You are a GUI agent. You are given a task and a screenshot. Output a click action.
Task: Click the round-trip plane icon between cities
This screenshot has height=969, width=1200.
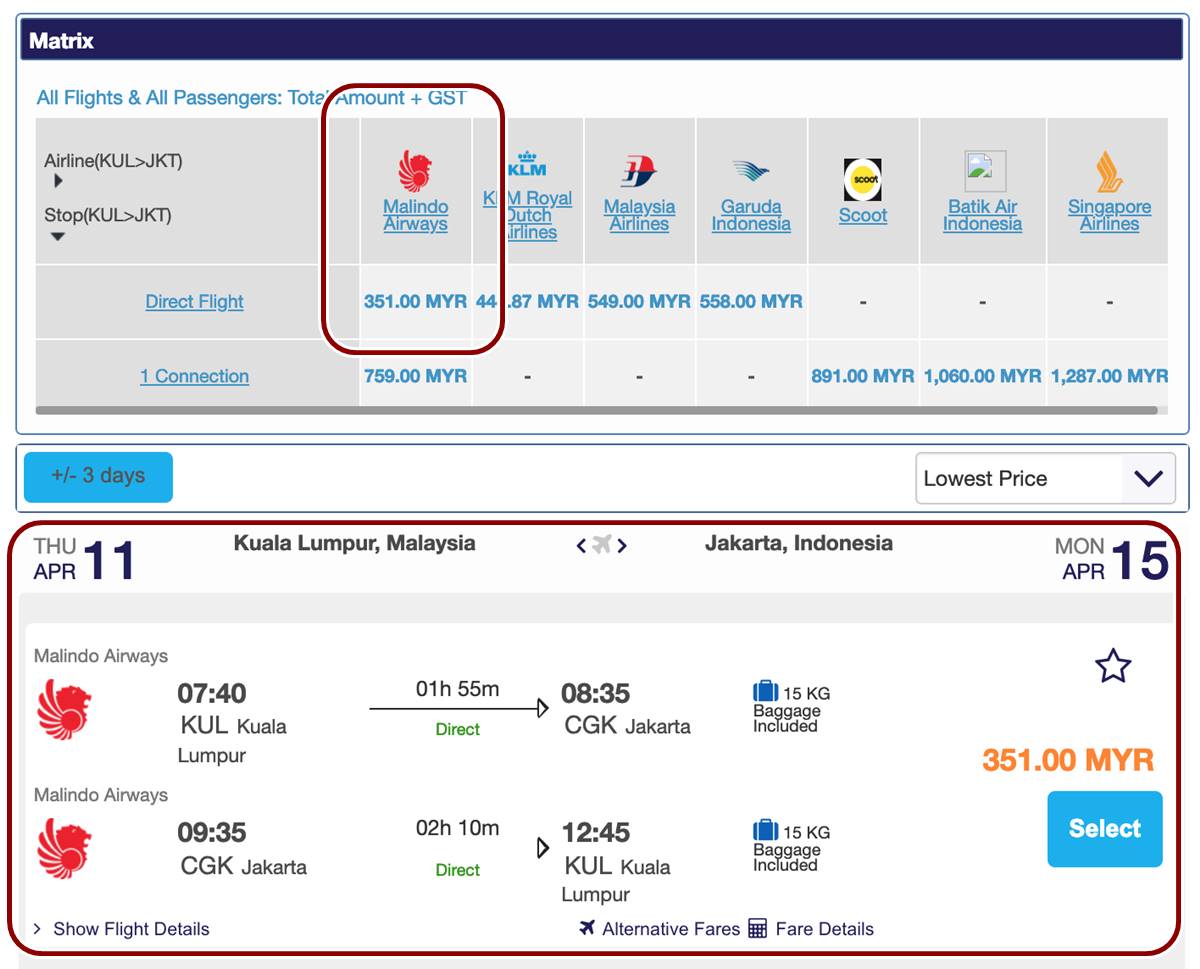[x=601, y=545]
